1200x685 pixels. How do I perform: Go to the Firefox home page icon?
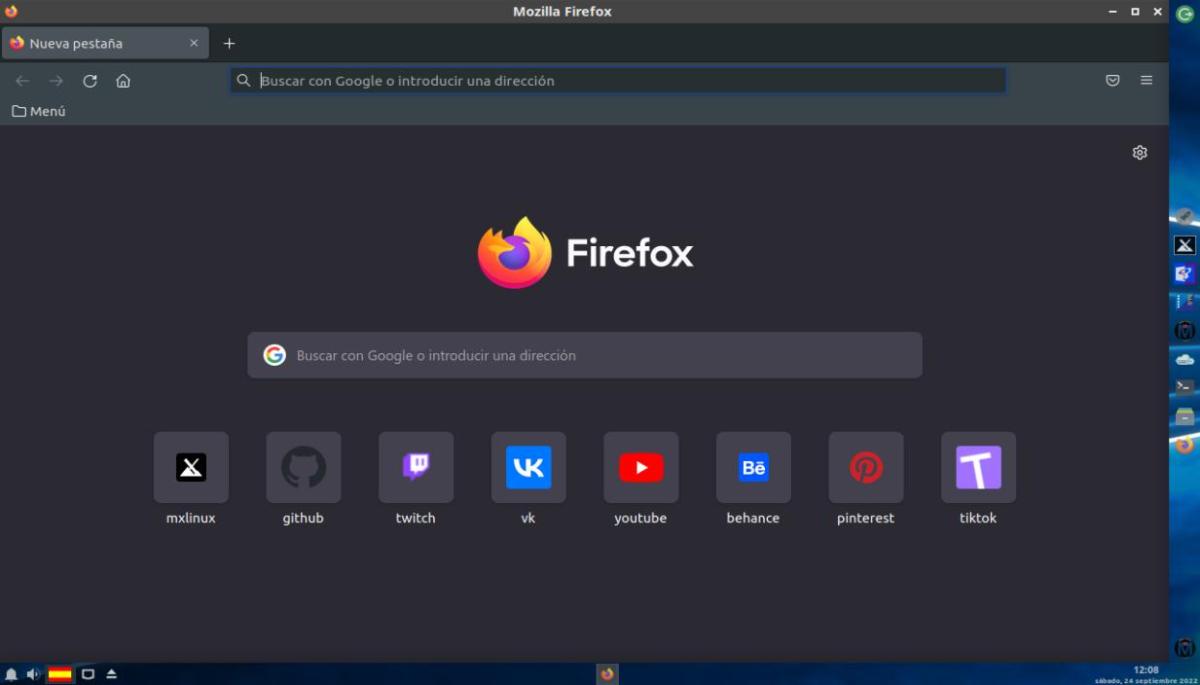tap(123, 81)
